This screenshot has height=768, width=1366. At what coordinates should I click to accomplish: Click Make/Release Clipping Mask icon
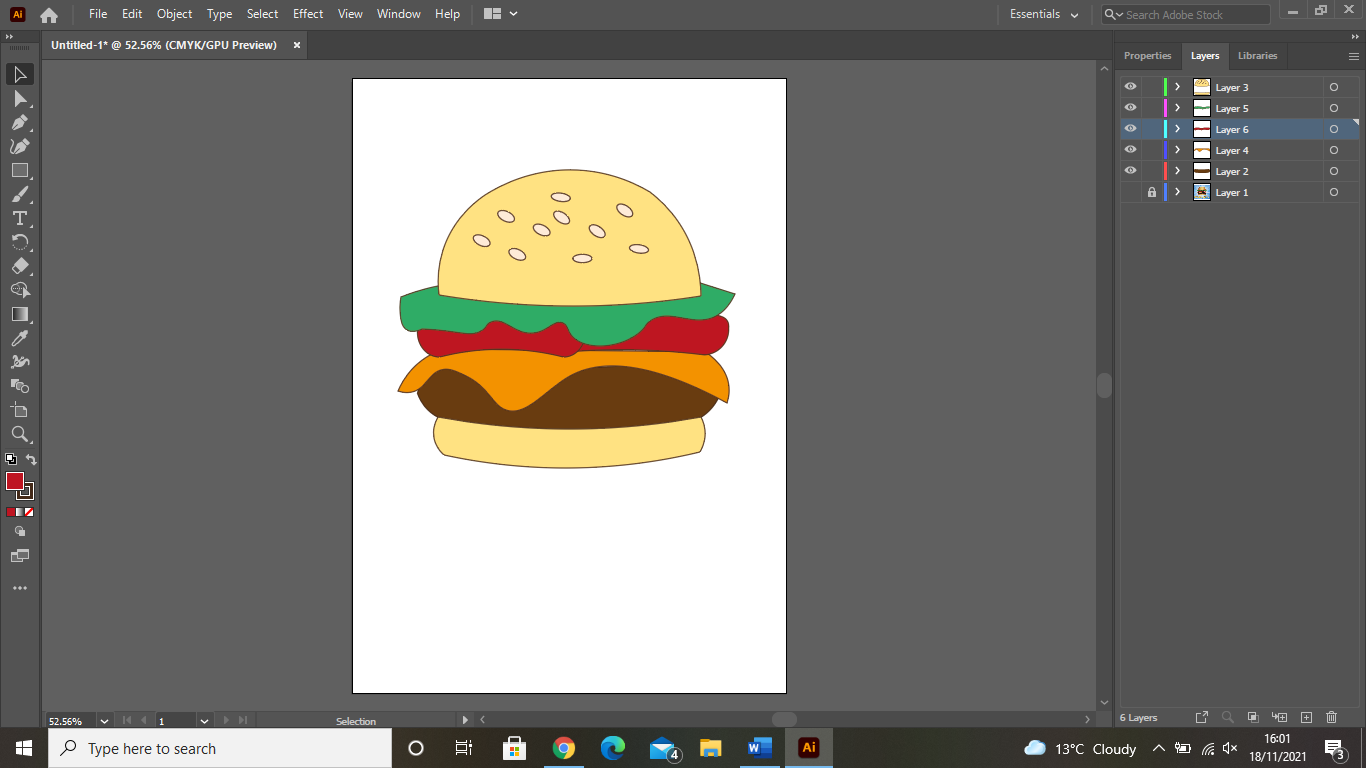point(1253,718)
